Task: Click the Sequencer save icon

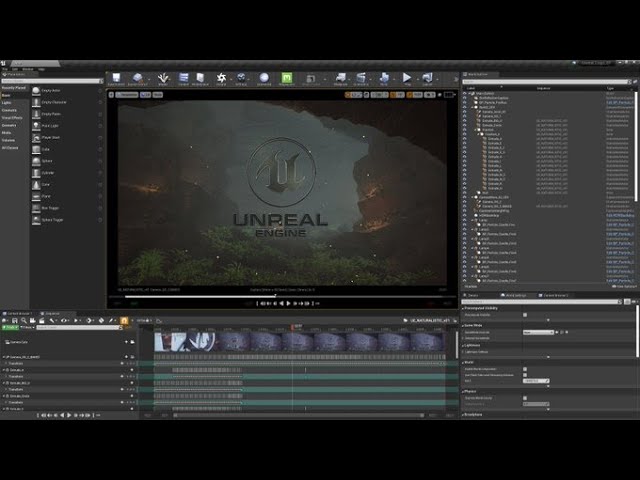Action: 15,321
